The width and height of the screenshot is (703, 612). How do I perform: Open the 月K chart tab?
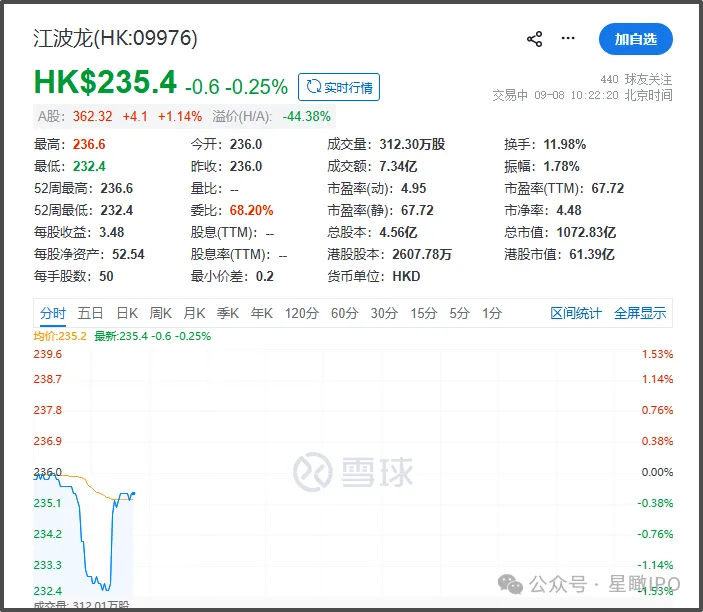(195, 313)
